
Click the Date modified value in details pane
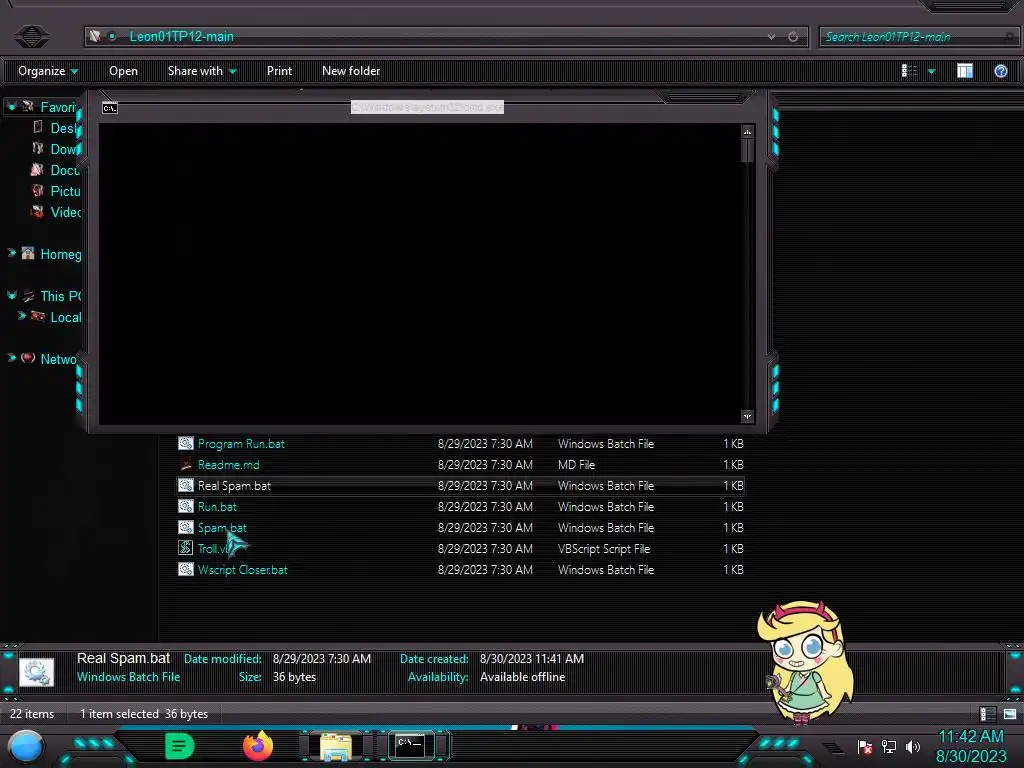point(321,658)
